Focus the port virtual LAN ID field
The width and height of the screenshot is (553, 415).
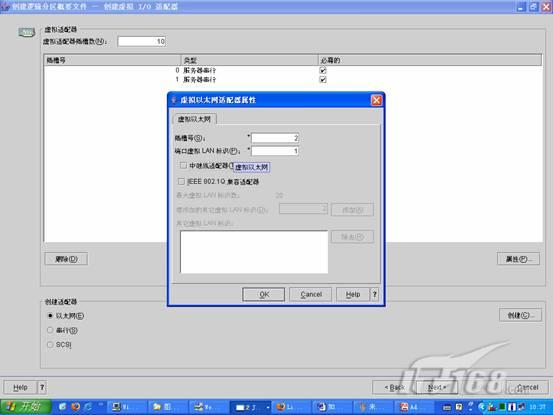coord(275,151)
